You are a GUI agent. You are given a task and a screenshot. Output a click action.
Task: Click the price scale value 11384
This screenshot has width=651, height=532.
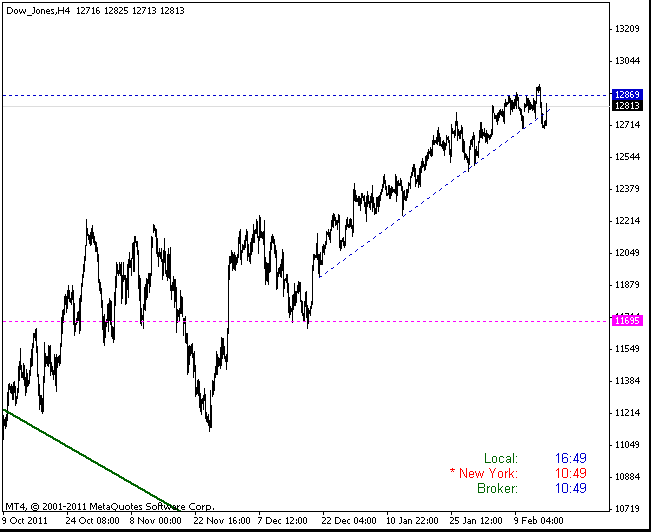tap(627, 381)
